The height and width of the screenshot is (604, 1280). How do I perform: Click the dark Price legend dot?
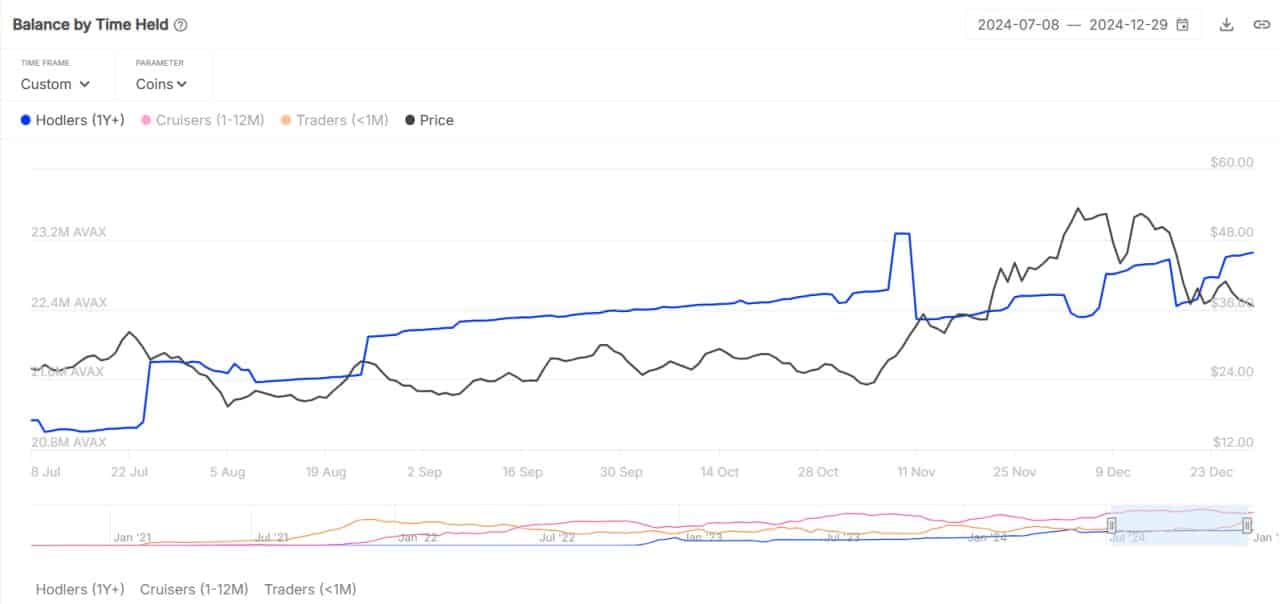pos(410,120)
